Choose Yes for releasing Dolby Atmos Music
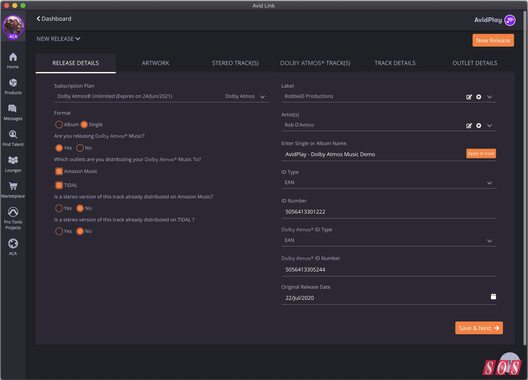Viewport: 528px width, 380px height. (x=59, y=148)
